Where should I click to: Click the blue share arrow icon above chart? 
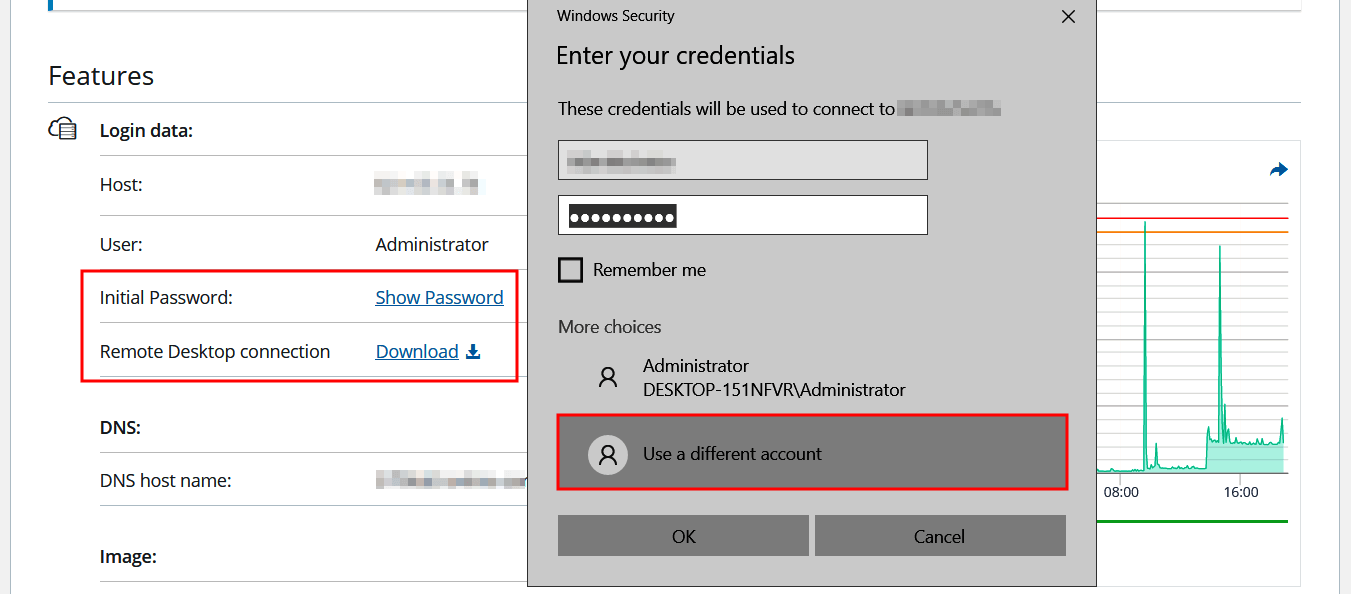point(1278,170)
